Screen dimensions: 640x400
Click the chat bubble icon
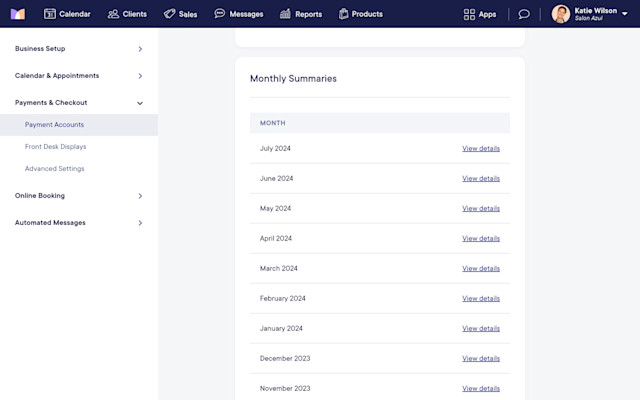click(x=524, y=14)
